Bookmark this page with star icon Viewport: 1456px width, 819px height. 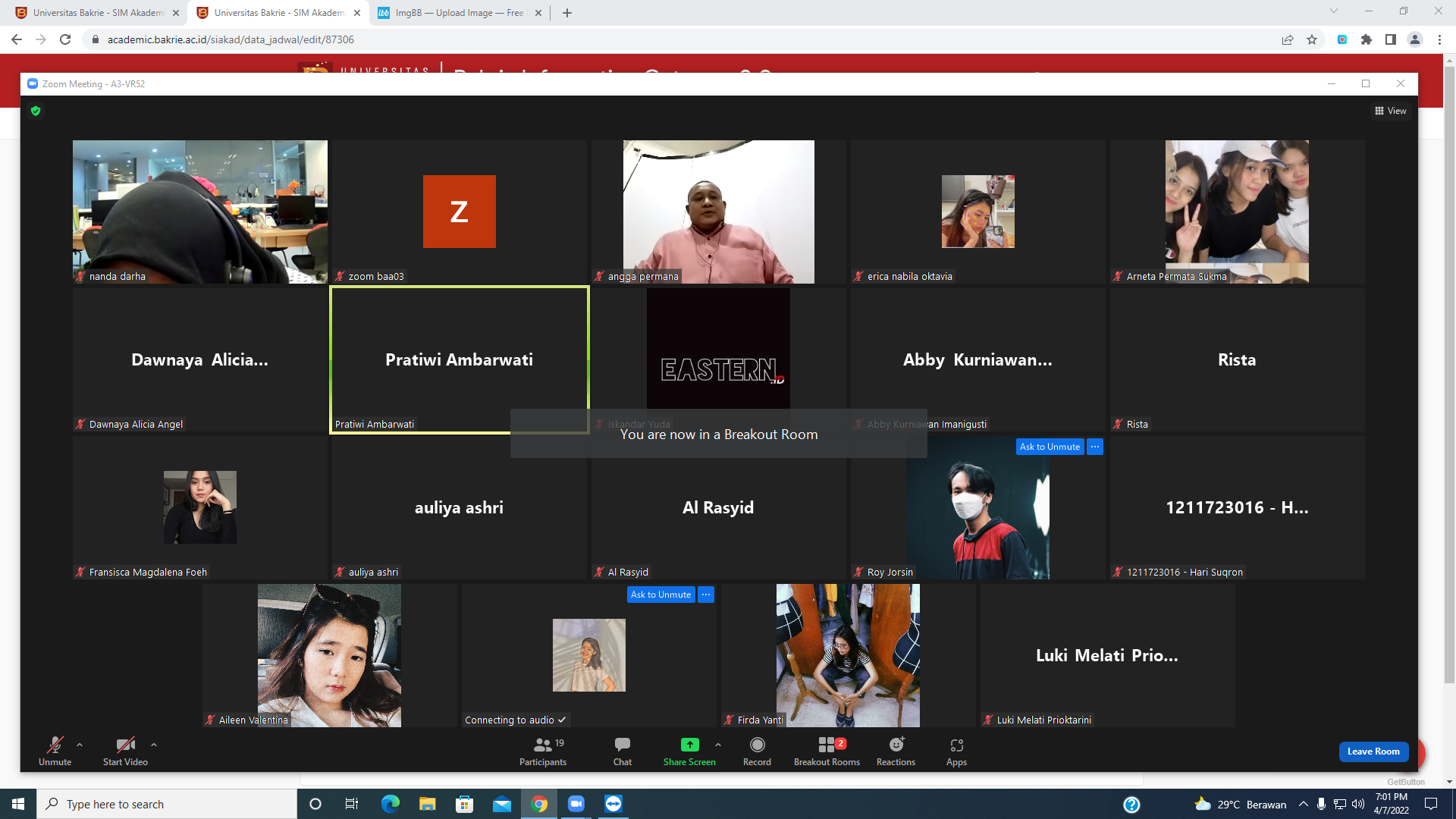tap(1312, 39)
